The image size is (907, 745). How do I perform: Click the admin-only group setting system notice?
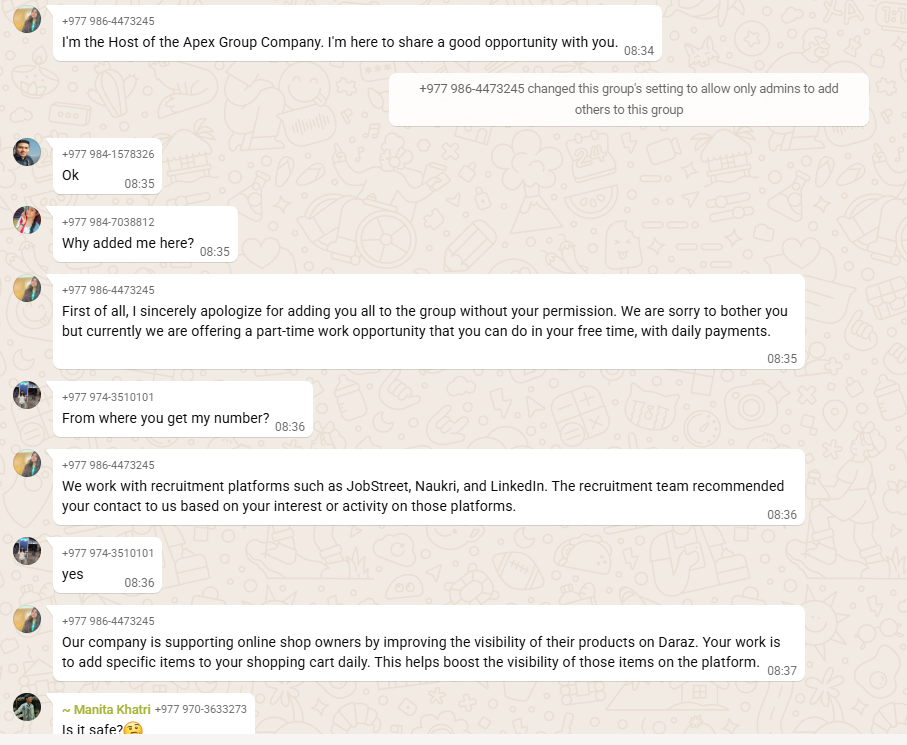click(628, 99)
